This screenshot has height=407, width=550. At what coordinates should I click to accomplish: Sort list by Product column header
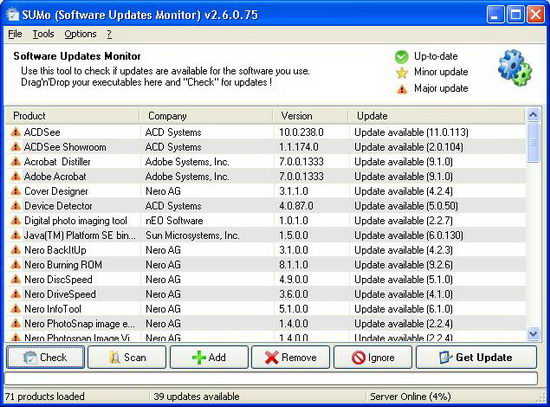tap(72, 116)
